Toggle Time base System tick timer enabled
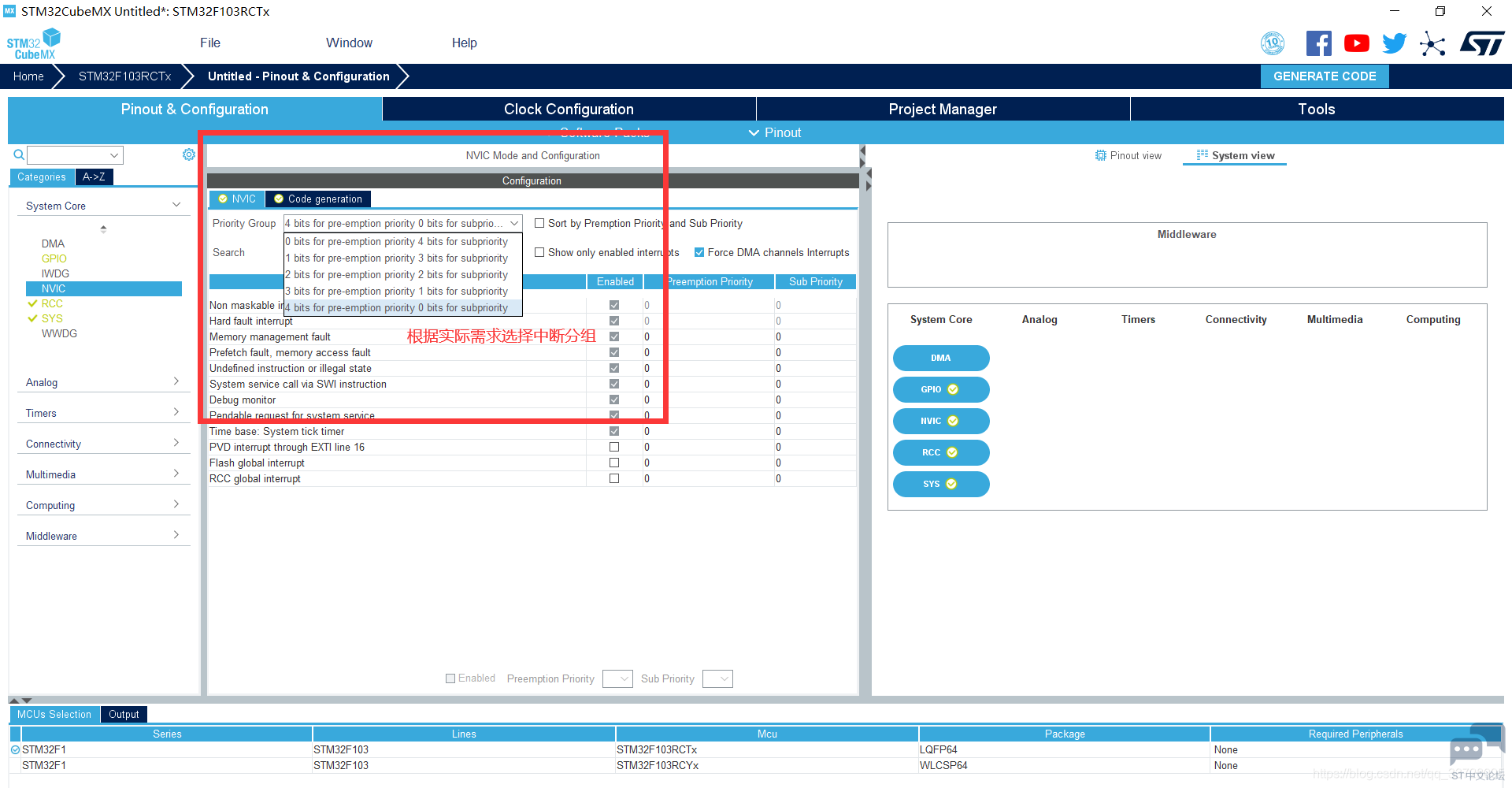The width and height of the screenshot is (1512, 788). coord(614,431)
